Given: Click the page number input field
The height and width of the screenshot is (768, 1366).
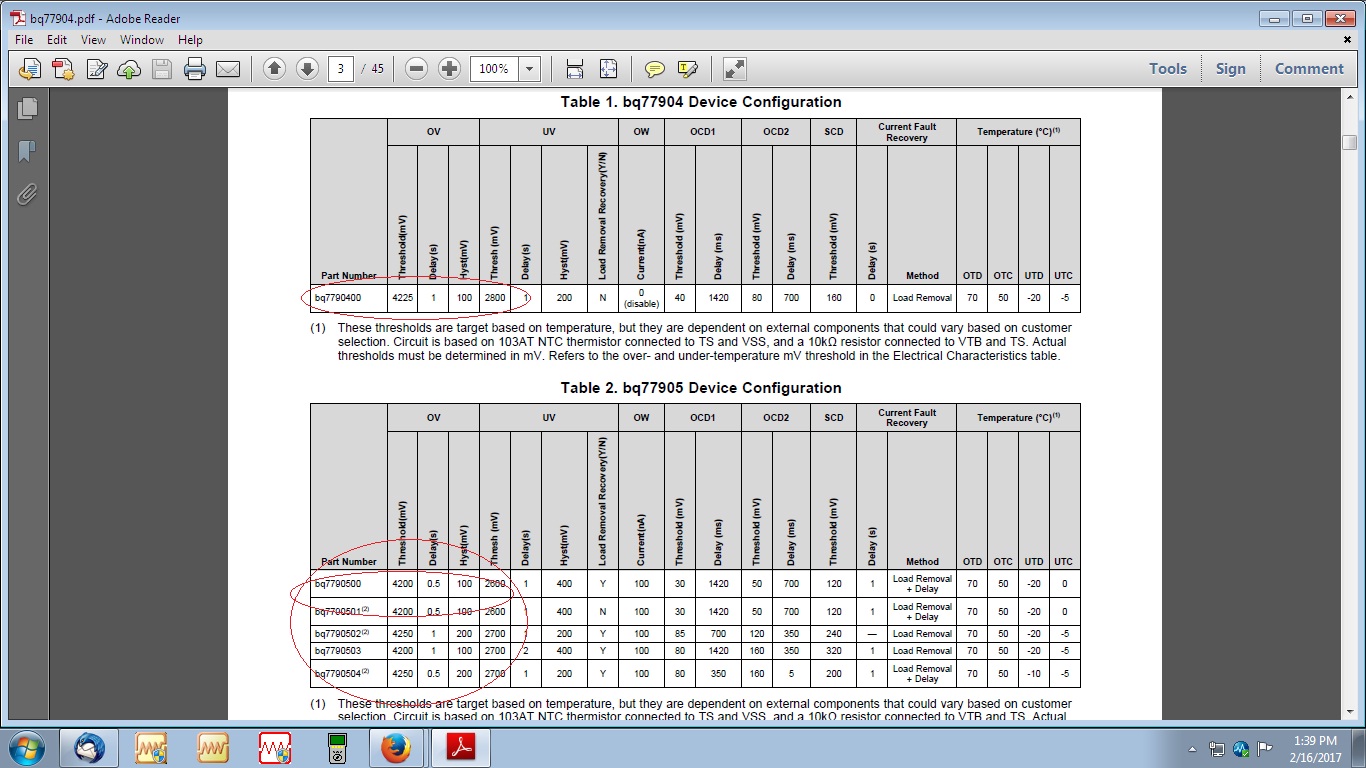Looking at the screenshot, I should click(341, 69).
